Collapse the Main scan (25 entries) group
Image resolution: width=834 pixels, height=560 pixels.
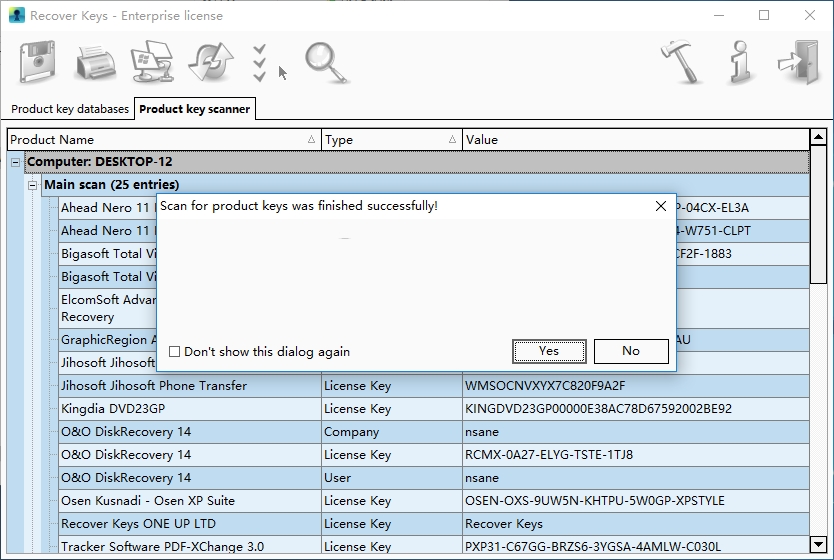pyautogui.click(x=32, y=185)
